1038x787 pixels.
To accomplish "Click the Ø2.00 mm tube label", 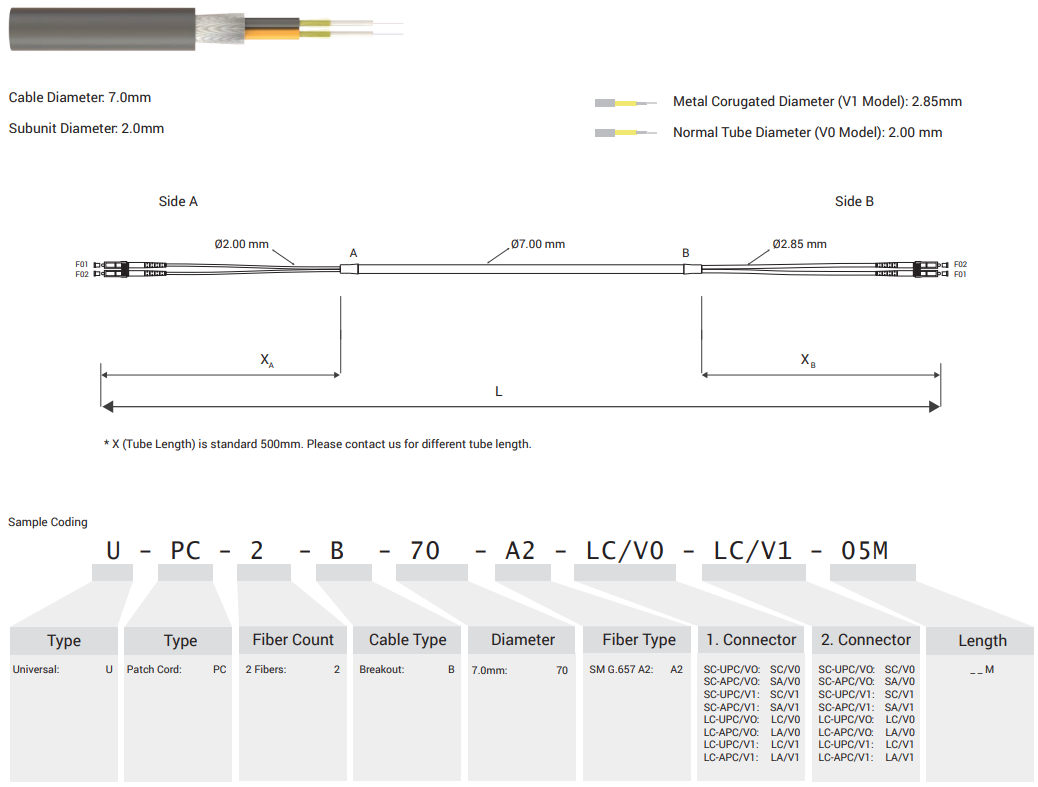I will click(x=241, y=244).
